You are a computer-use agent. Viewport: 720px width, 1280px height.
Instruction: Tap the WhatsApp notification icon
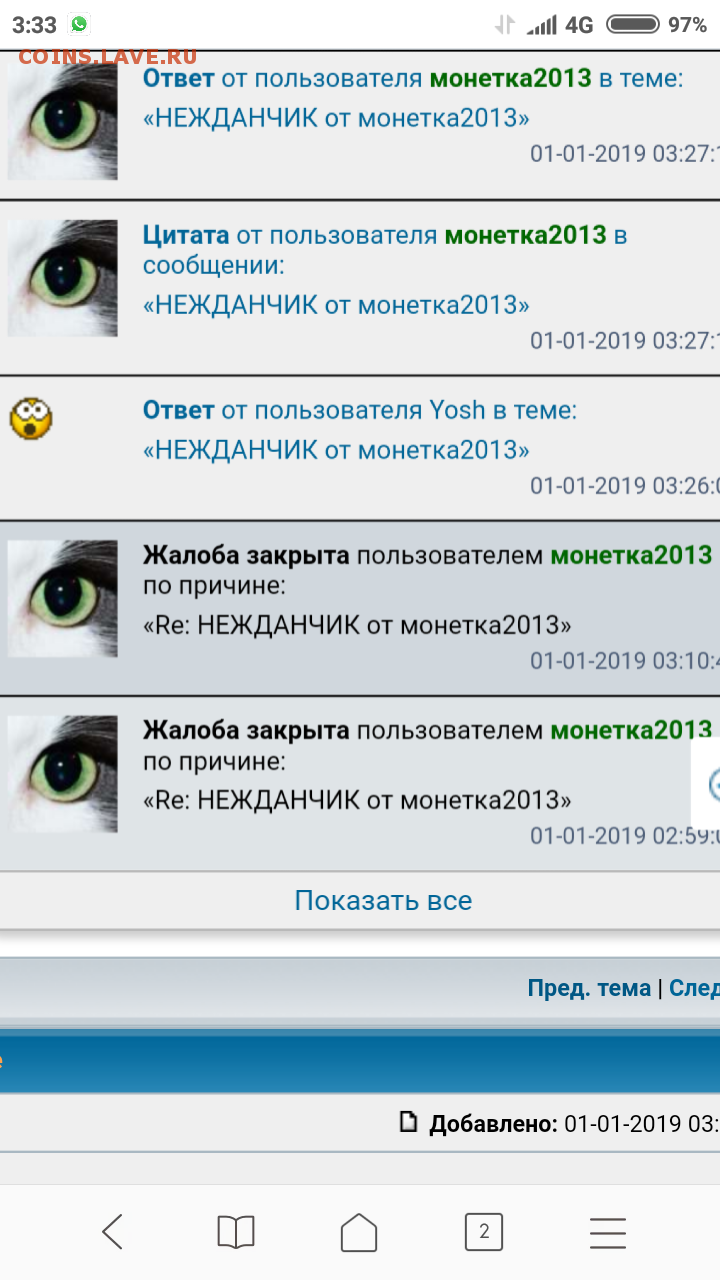pos(79,24)
